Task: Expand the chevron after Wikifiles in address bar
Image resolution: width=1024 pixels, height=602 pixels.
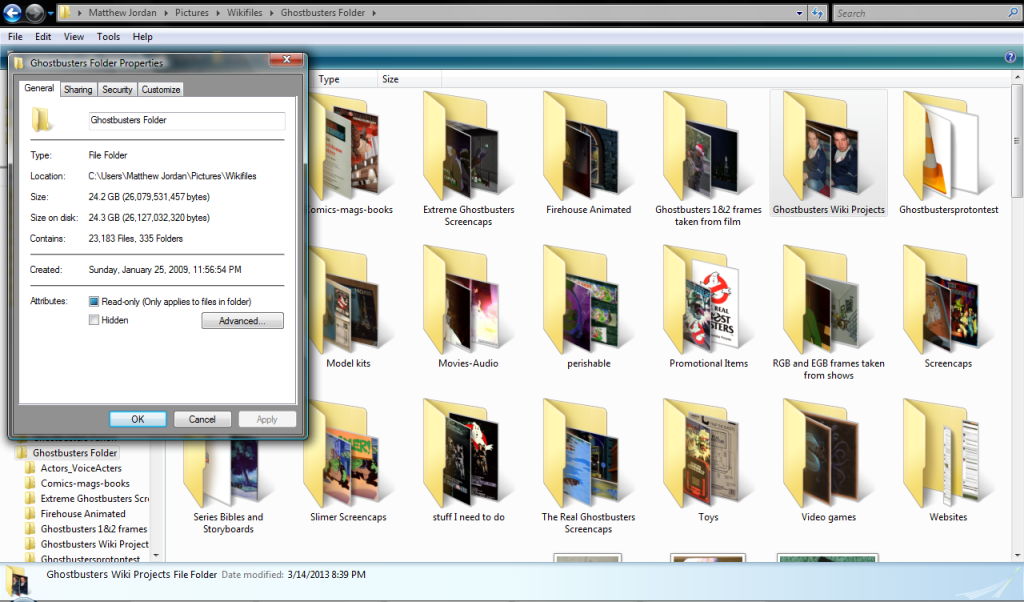Action: pos(272,13)
